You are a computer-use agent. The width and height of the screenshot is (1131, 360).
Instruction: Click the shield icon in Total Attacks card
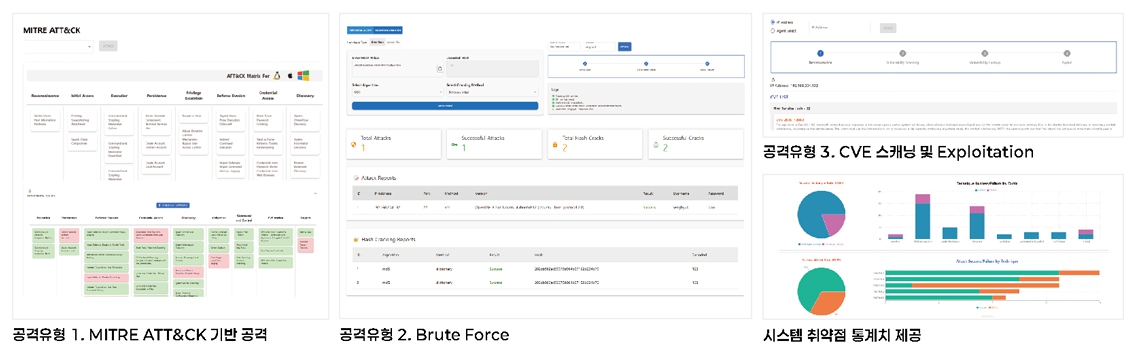[x=353, y=144]
